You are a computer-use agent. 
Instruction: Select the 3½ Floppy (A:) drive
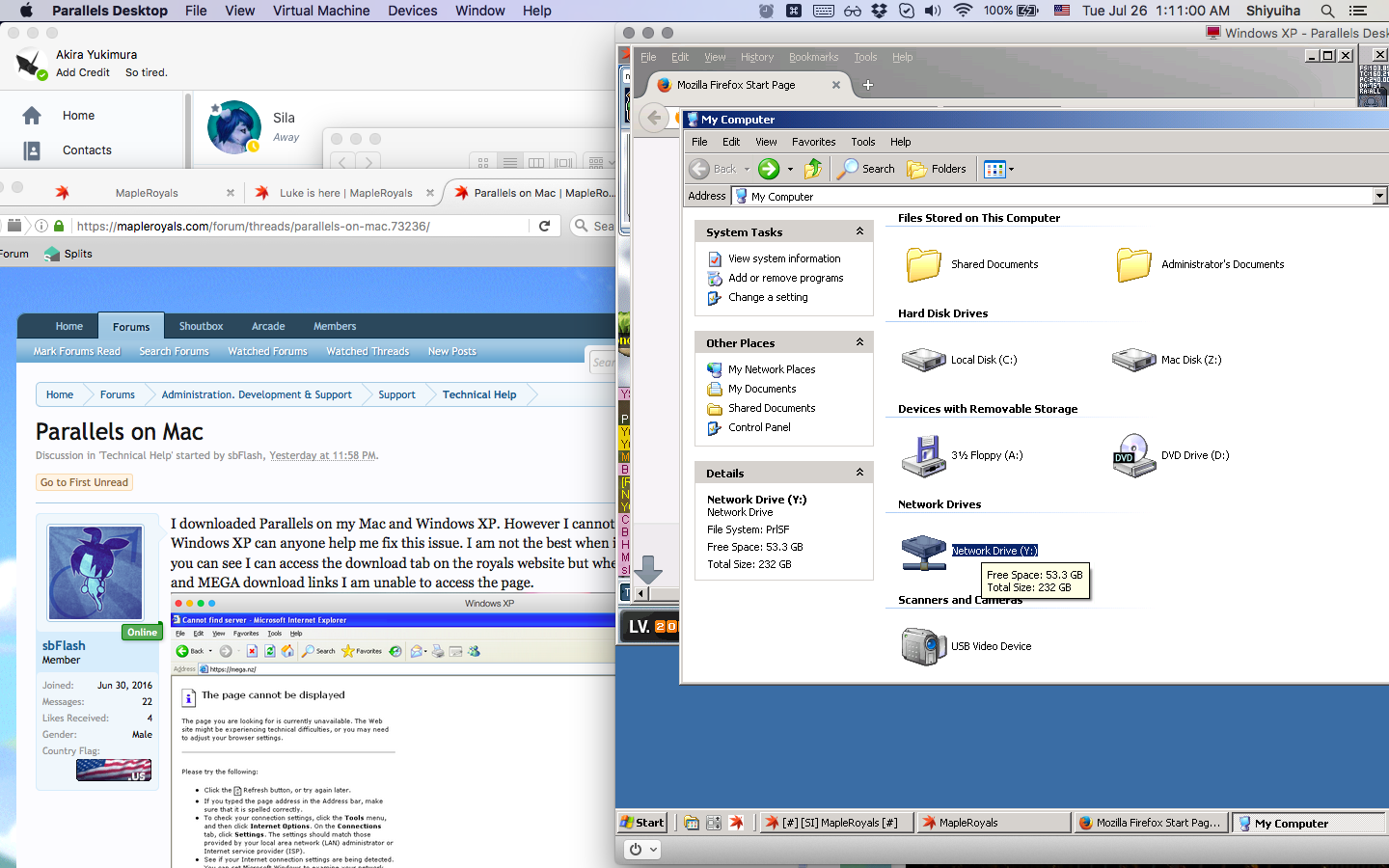tap(962, 455)
